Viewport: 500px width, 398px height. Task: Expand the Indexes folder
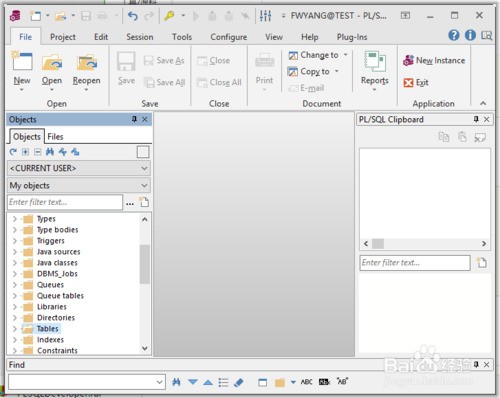click(x=15, y=340)
